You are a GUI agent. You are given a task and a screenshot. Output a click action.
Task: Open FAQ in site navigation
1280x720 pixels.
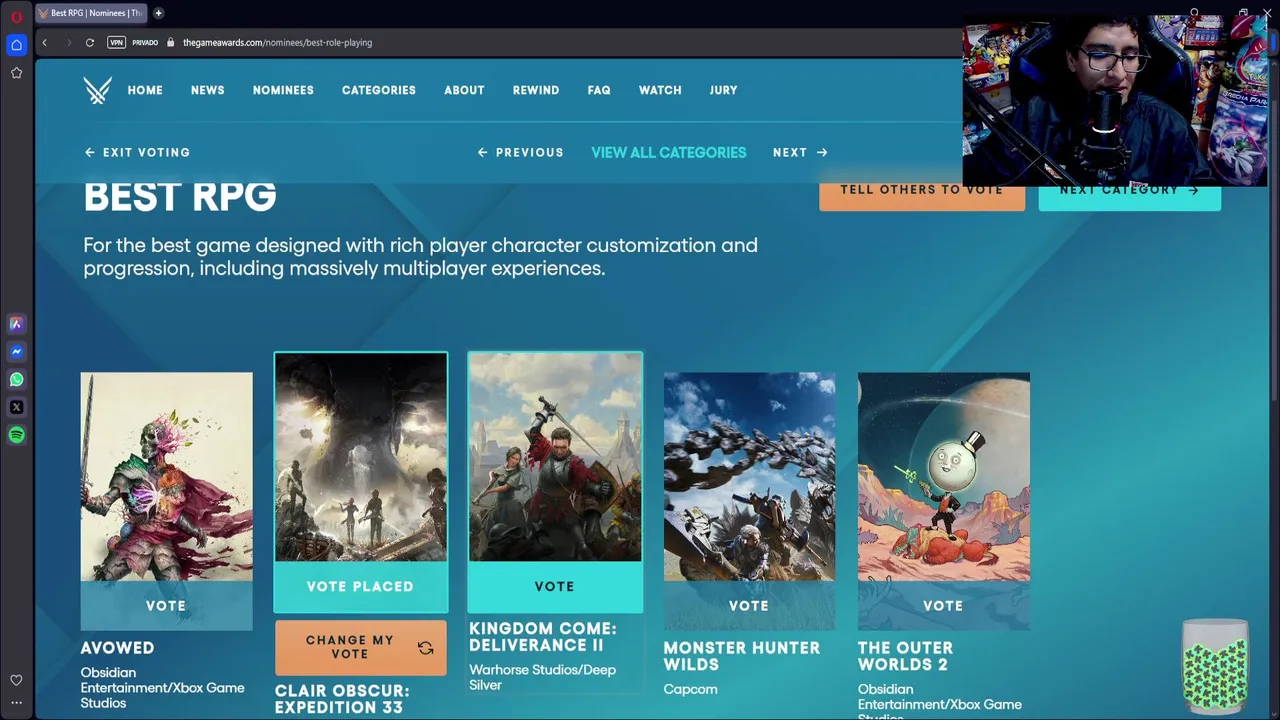point(599,90)
